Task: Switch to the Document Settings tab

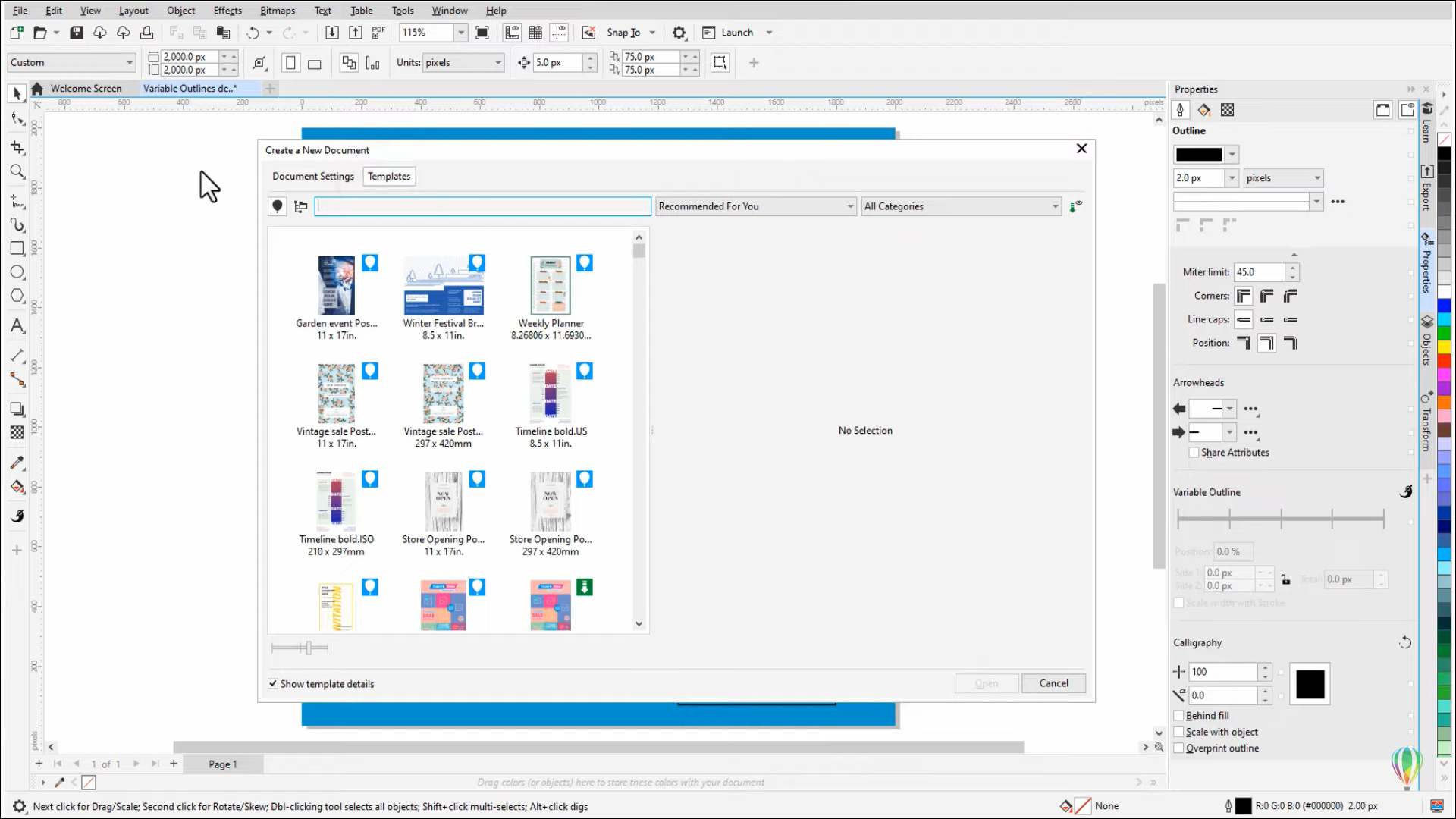Action: tap(313, 176)
